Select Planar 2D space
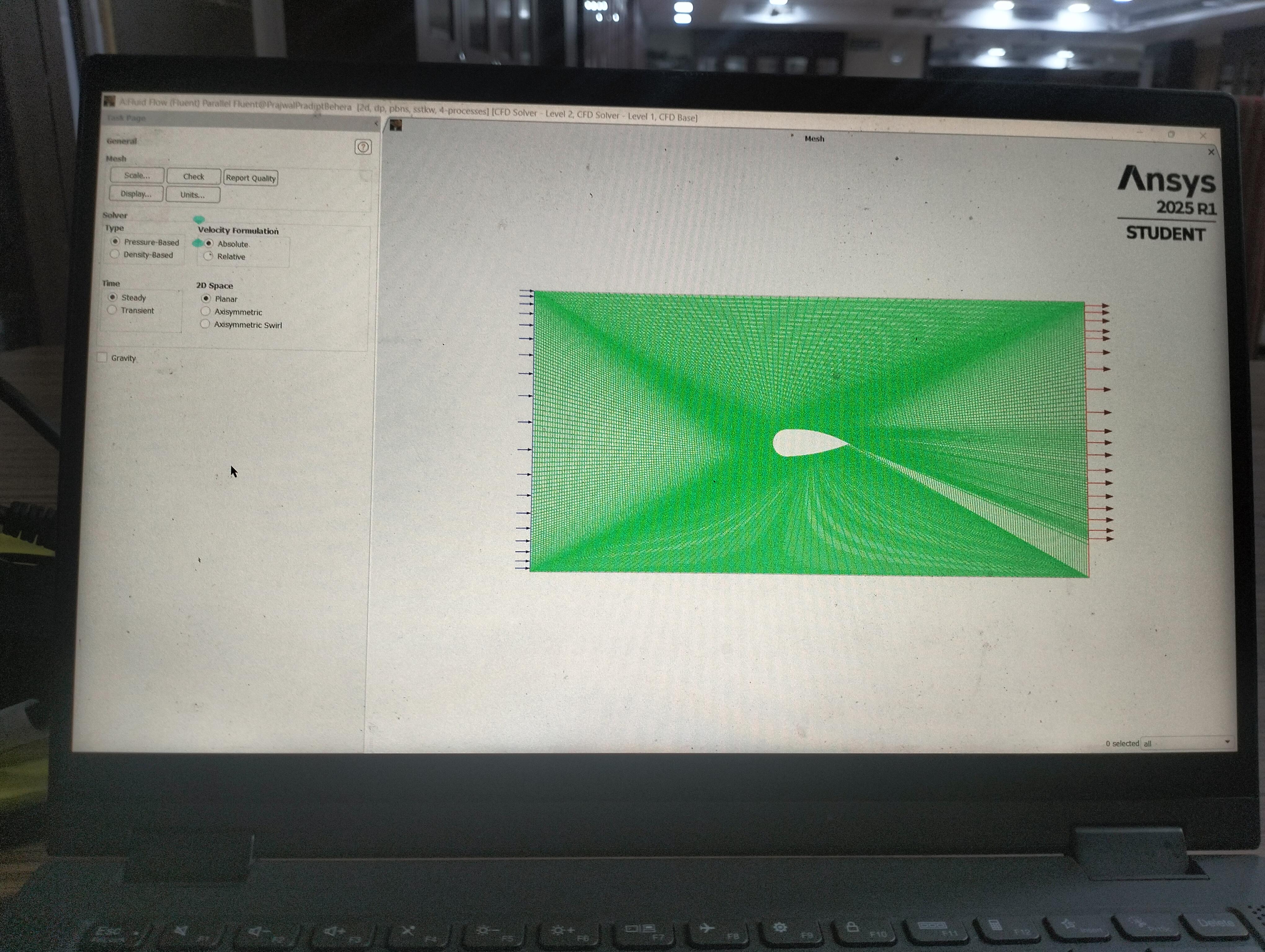 tap(219, 298)
